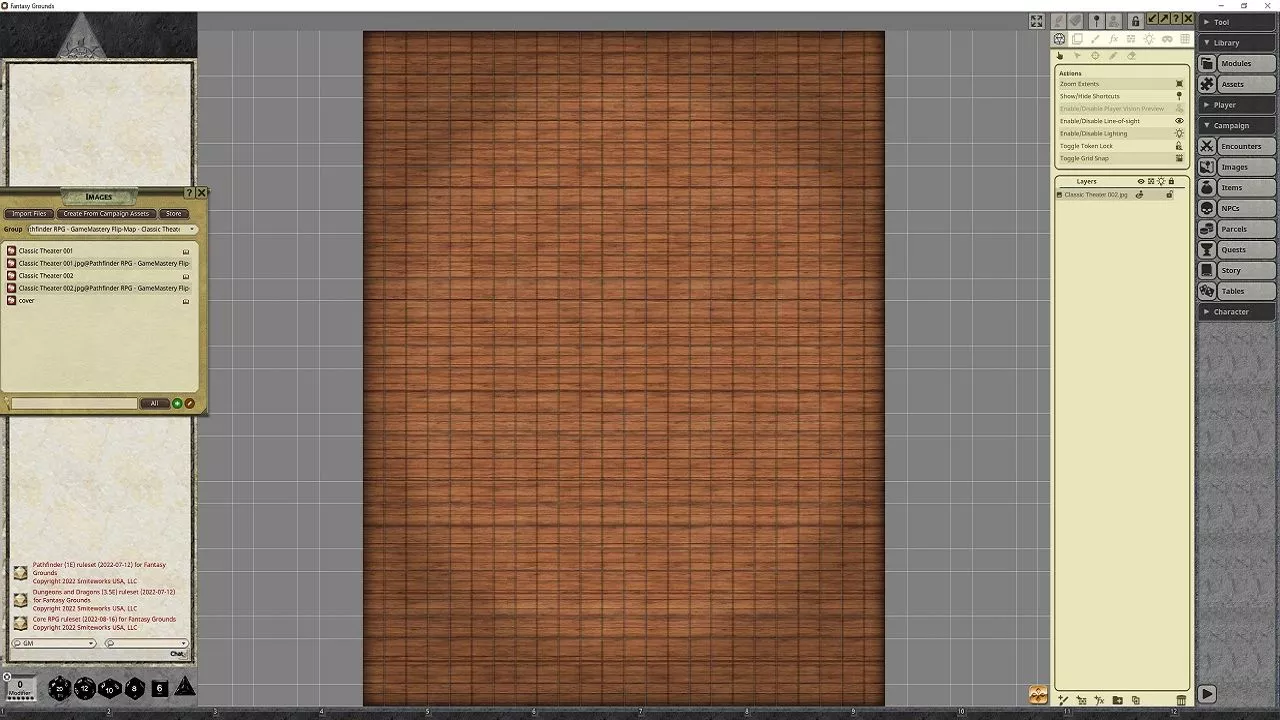Open Story in the sidebar
The height and width of the screenshot is (720, 1280).
[x=1238, y=270]
